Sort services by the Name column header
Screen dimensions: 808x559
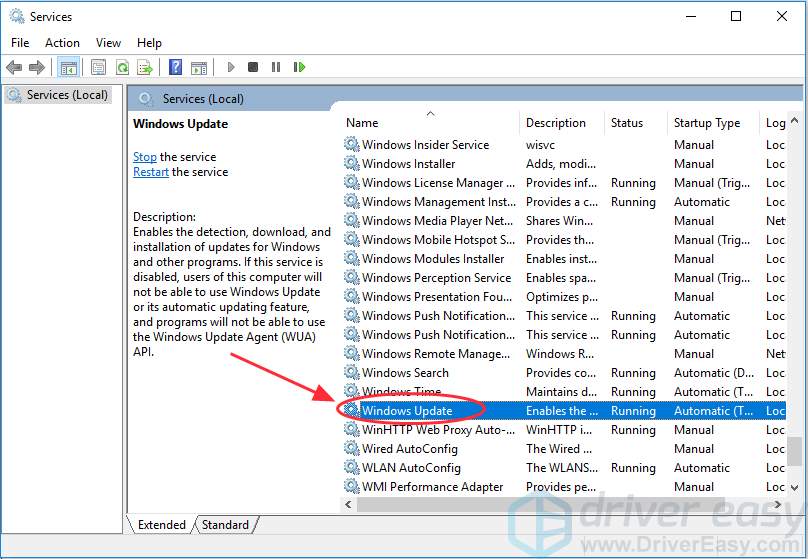pyautogui.click(x=362, y=123)
